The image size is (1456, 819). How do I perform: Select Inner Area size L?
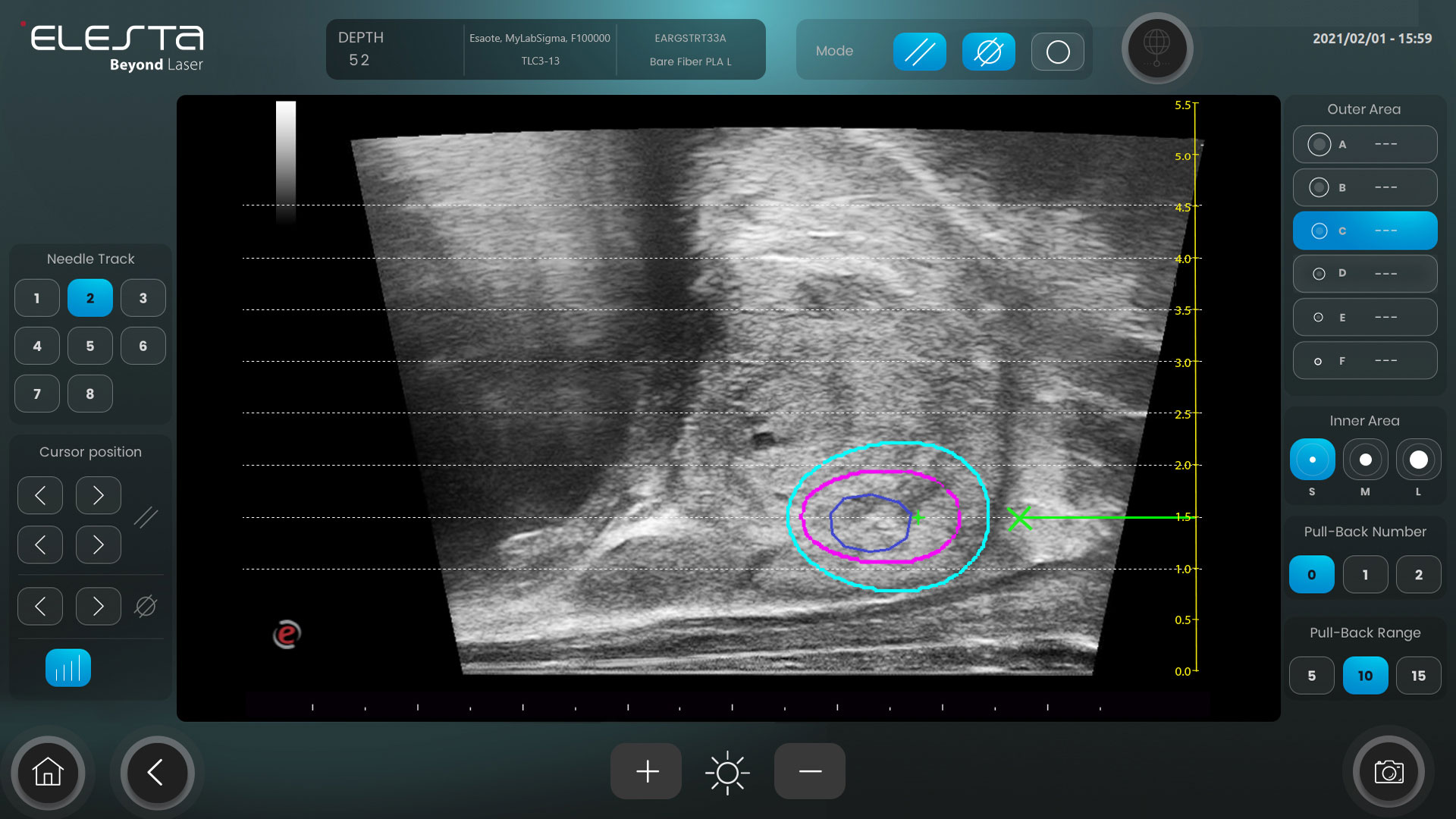(1418, 460)
